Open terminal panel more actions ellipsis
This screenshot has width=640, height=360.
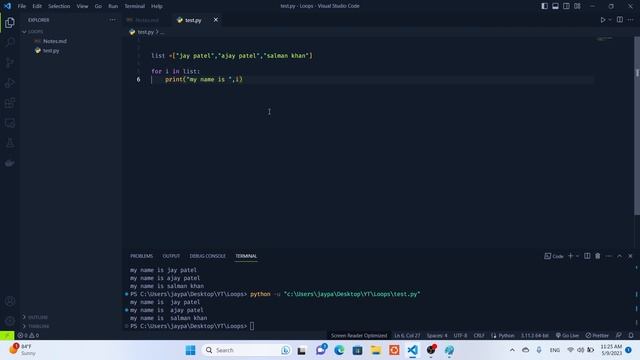tap(609, 256)
